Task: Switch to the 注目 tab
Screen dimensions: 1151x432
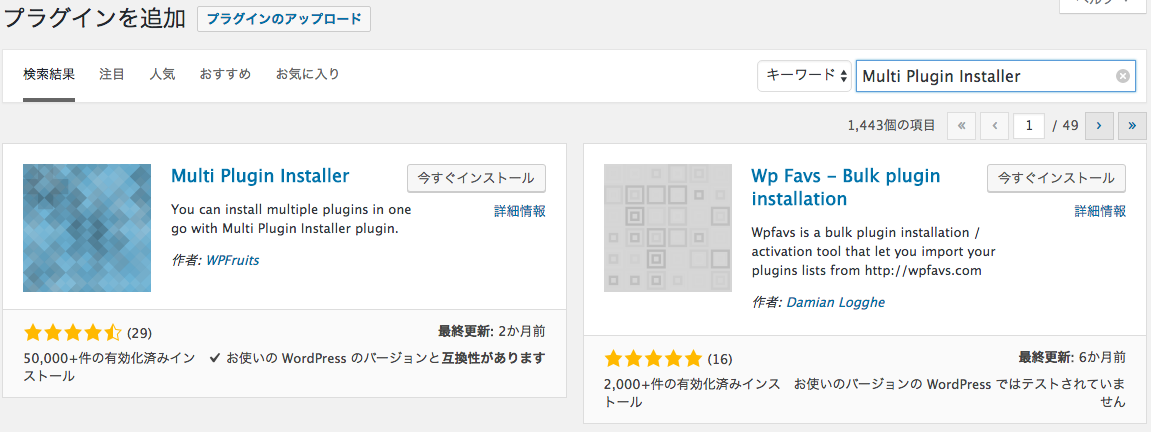Action: [112, 74]
